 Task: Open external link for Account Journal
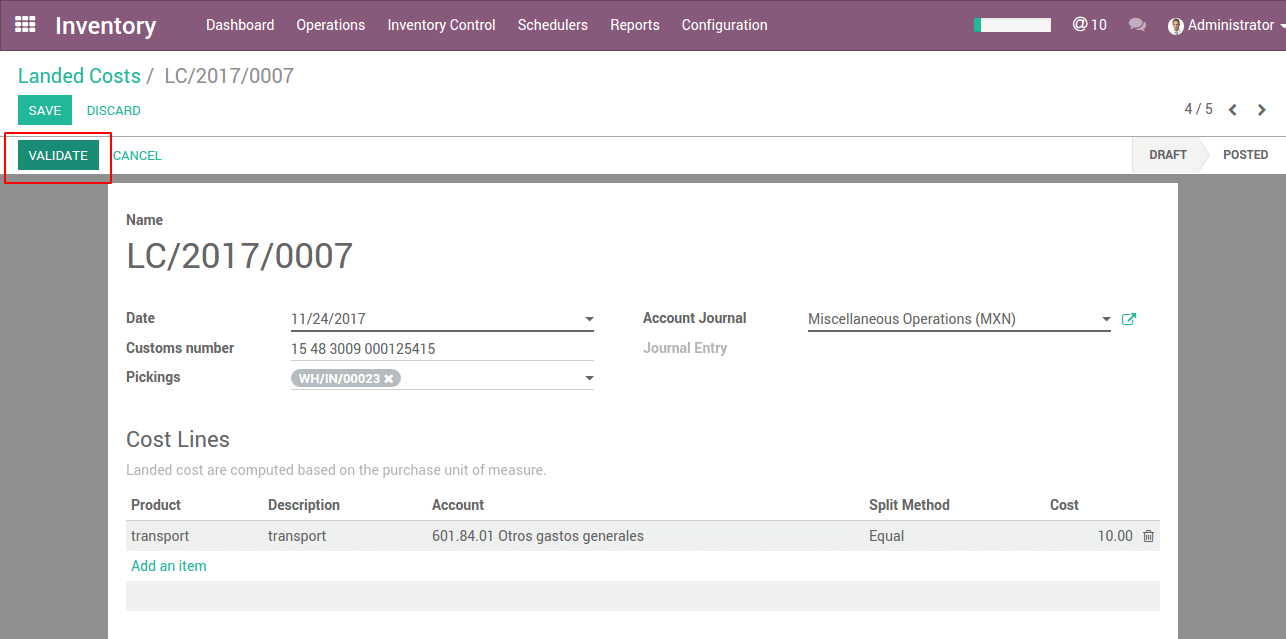click(x=1129, y=319)
